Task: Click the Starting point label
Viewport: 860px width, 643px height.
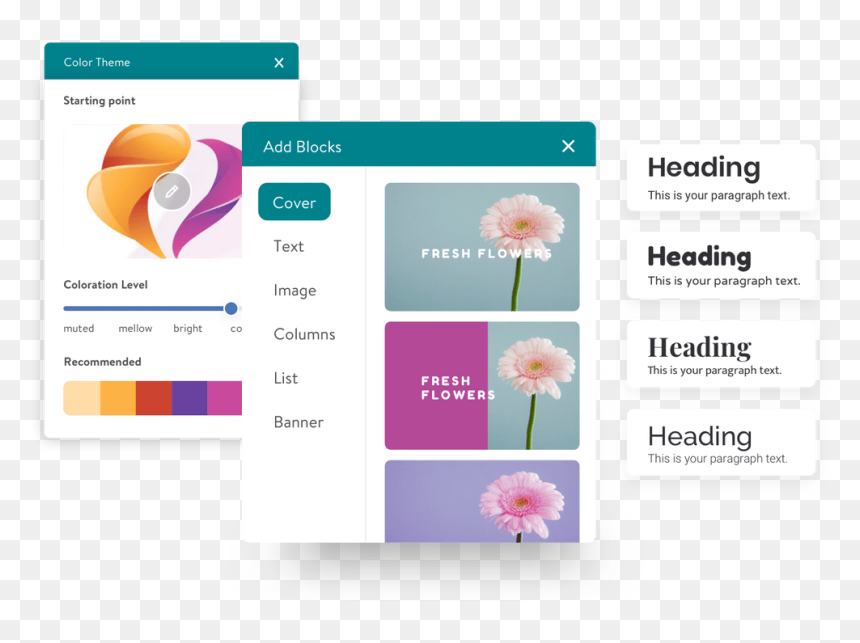Action: [99, 101]
